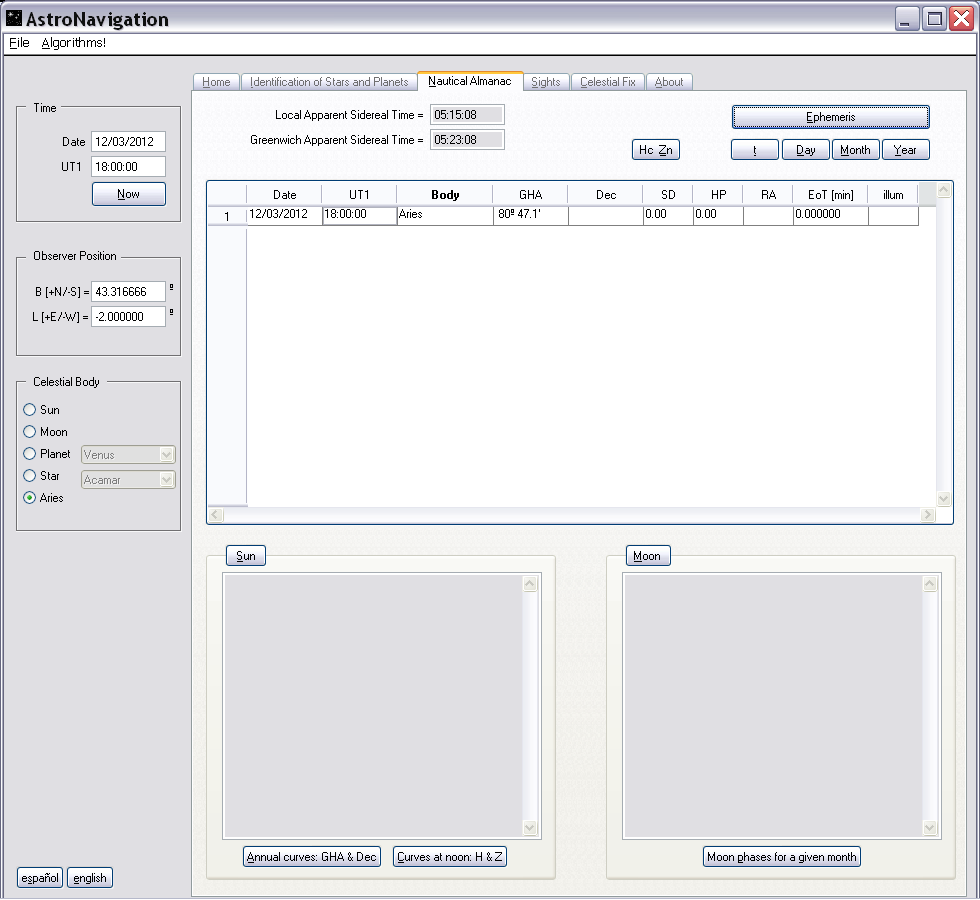Screen dimensions: 980x900
Task: Go to the Celestial Fix tab
Action: point(607,82)
